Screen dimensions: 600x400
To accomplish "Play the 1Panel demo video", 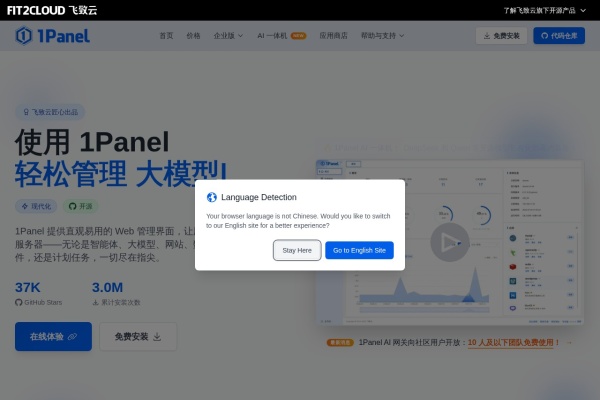I will pos(450,243).
